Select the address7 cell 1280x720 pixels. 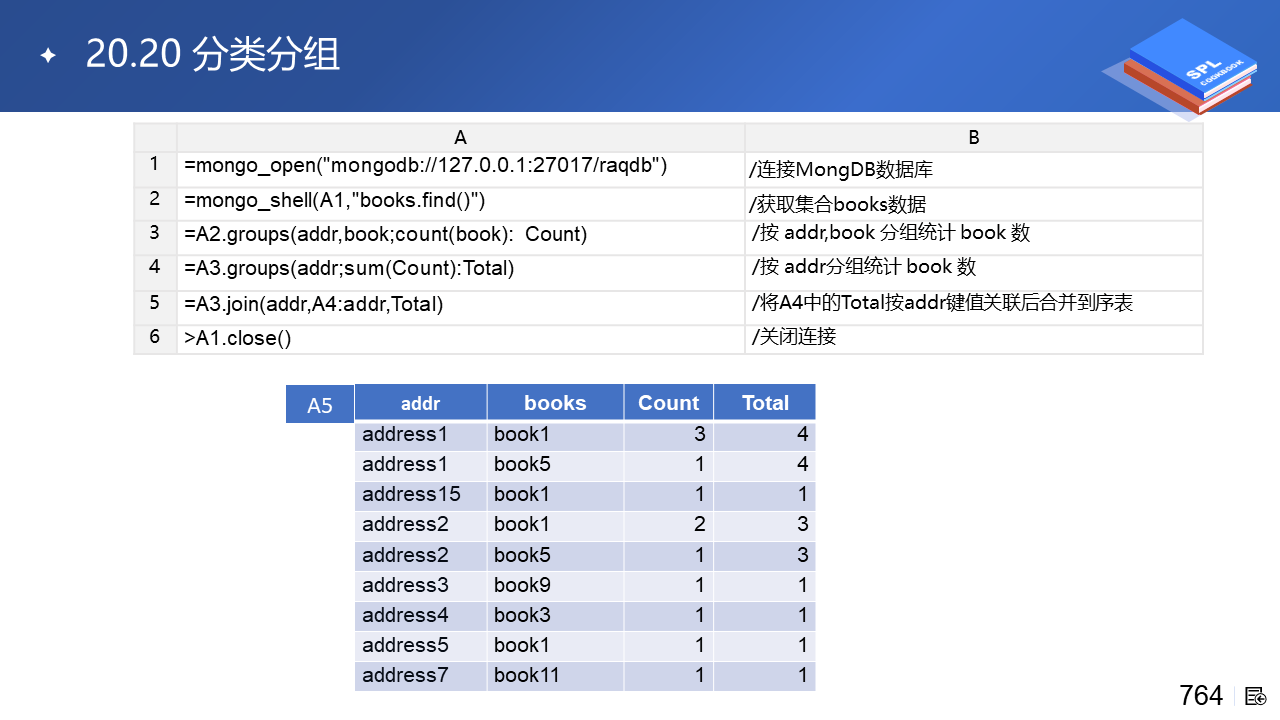(421, 675)
